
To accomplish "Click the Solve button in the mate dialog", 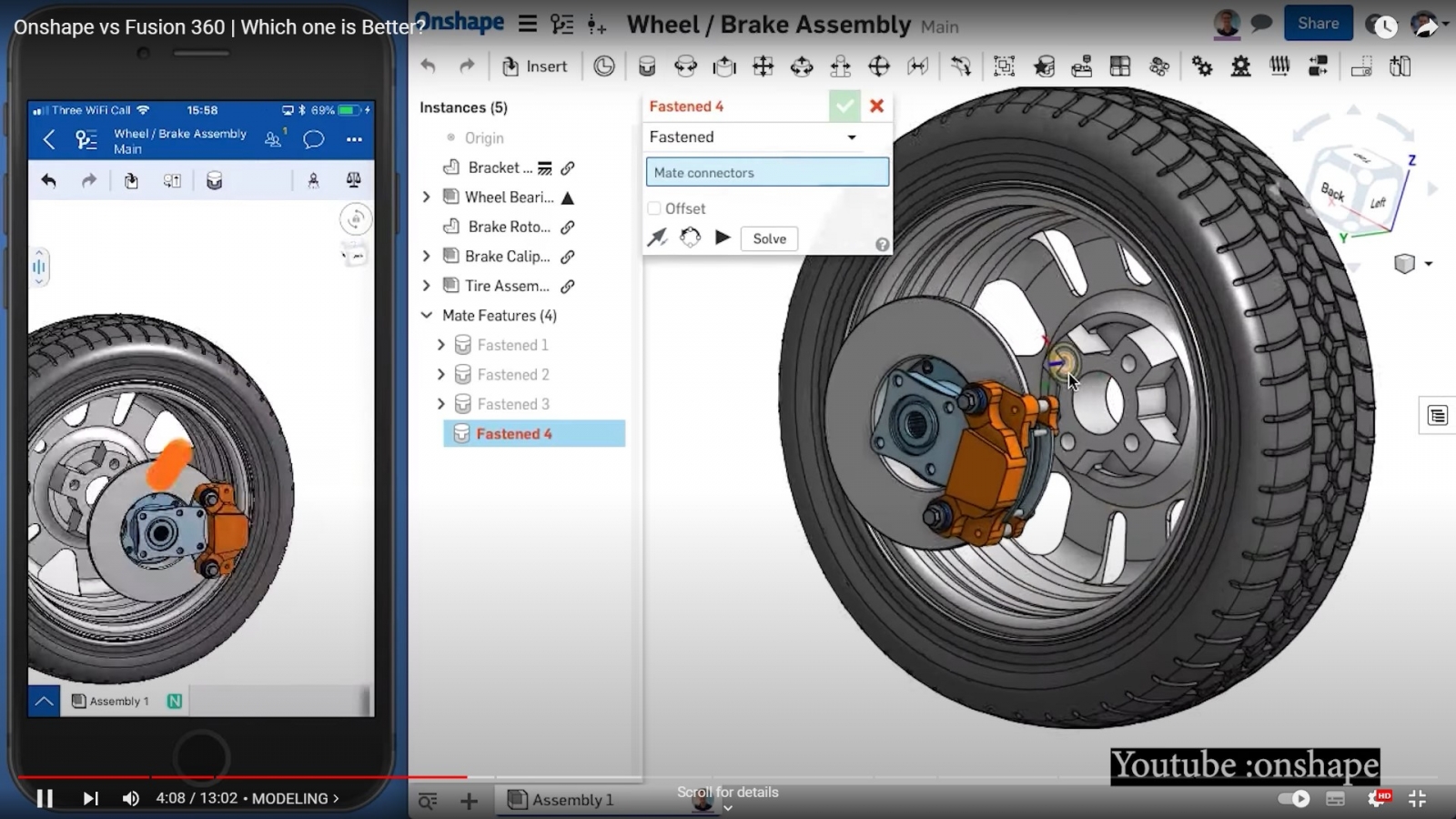I will tap(769, 238).
